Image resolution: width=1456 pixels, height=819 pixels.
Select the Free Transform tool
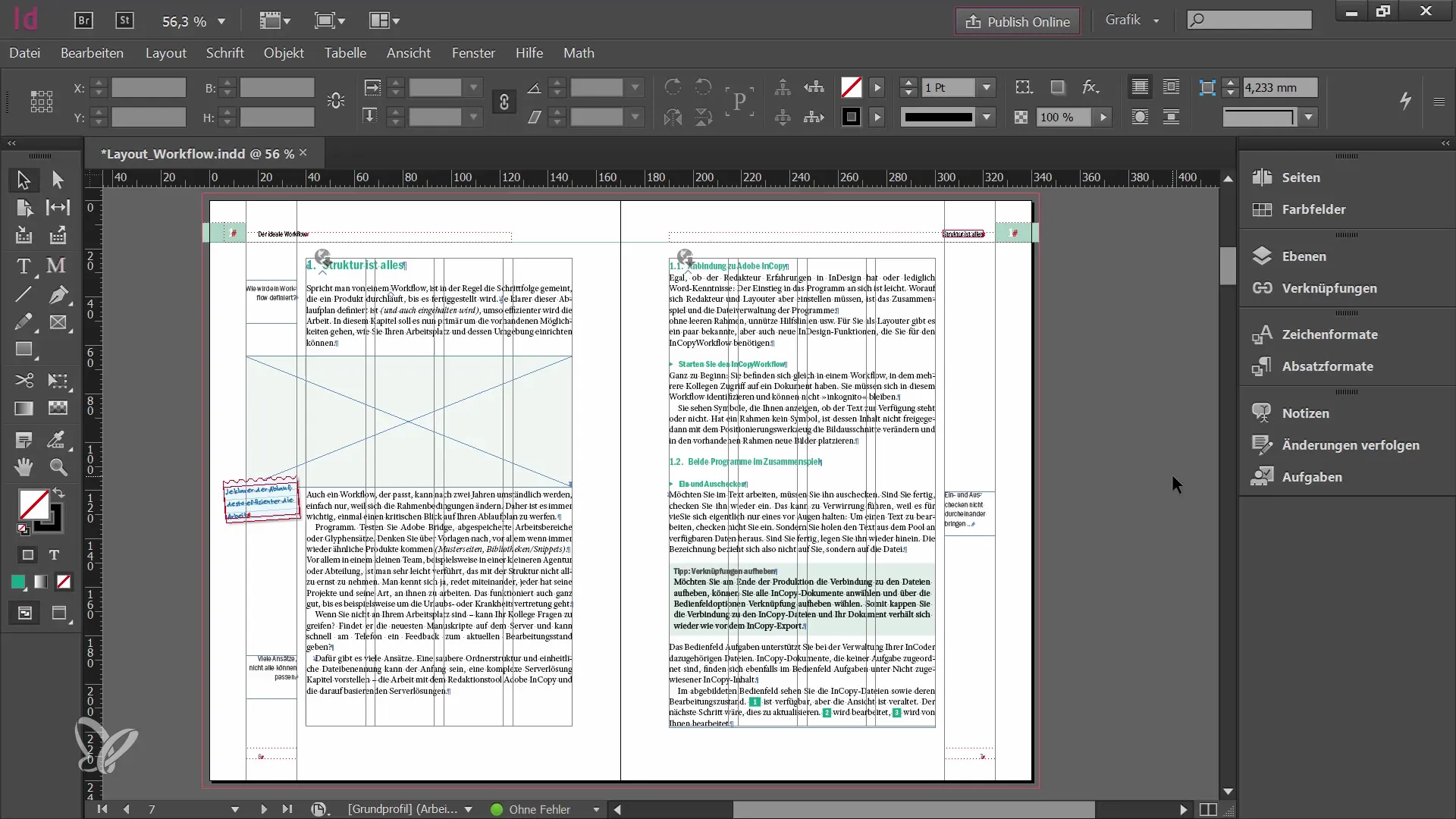[x=58, y=380]
